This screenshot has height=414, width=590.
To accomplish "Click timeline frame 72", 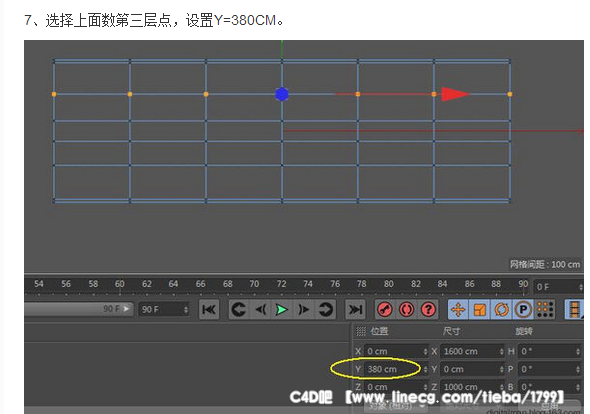I will coord(281,284).
